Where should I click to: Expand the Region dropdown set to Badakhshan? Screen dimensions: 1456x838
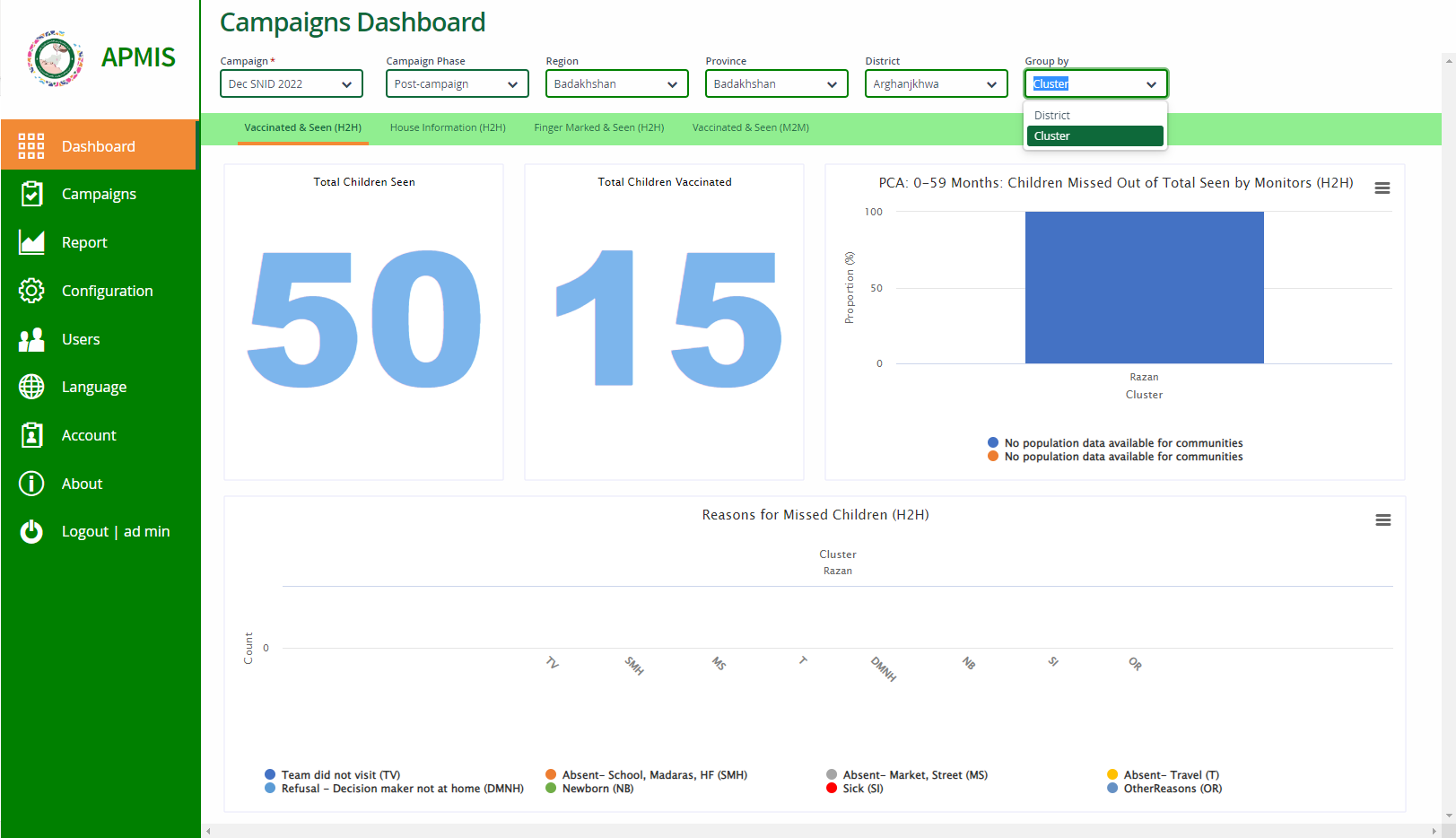pos(616,83)
